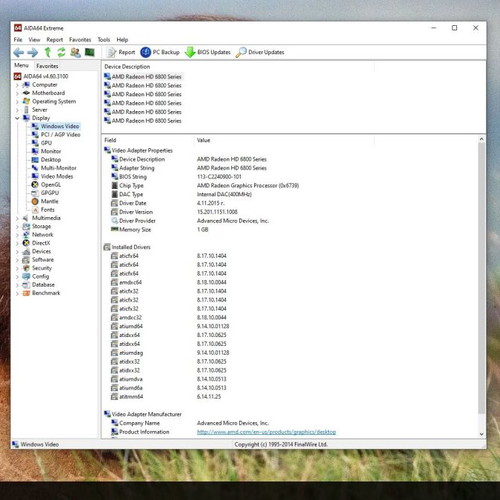This screenshot has width=500, height=500.
Task: Click the Device Description column header
Action: coord(127,67)
